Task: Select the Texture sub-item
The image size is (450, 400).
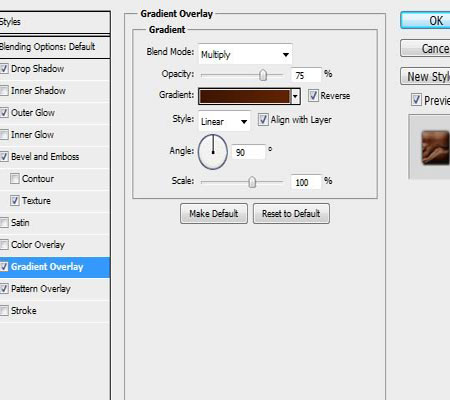Action: [55, 201]
